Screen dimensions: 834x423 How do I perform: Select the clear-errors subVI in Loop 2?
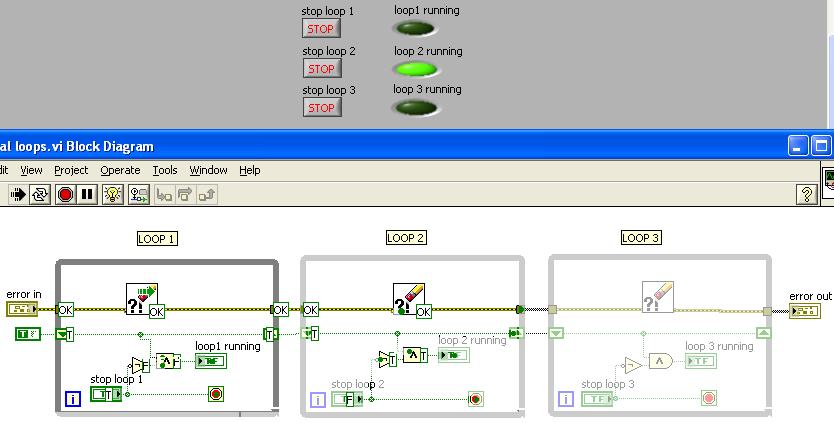pos(408,298)
